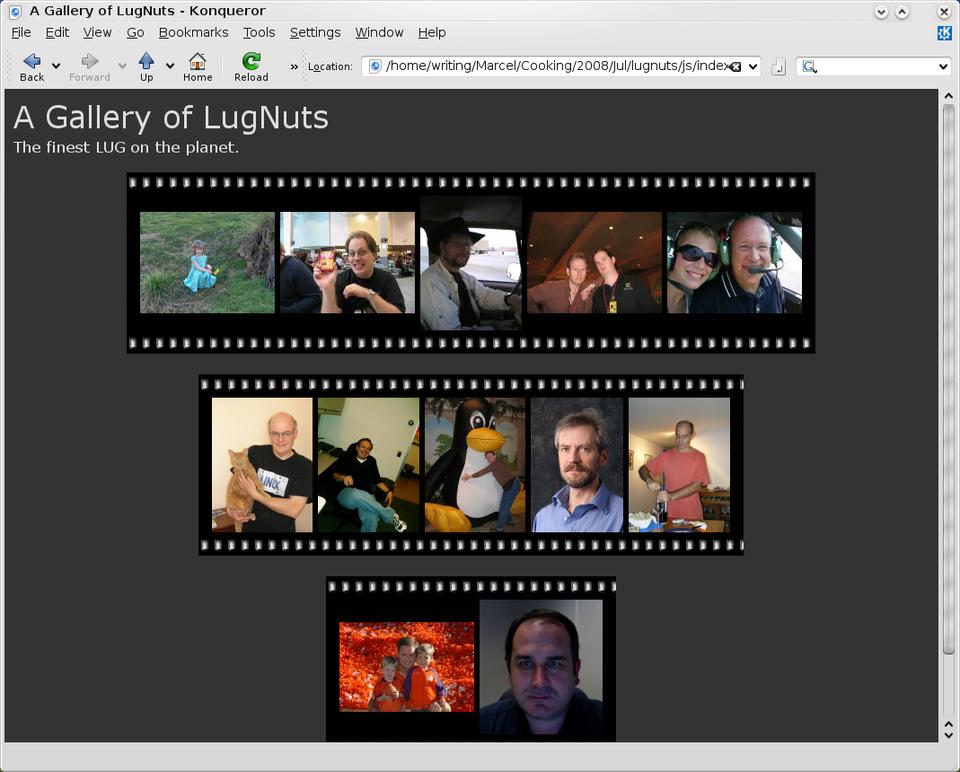Reload the page with green arrow icon

(x=251, y=61)
